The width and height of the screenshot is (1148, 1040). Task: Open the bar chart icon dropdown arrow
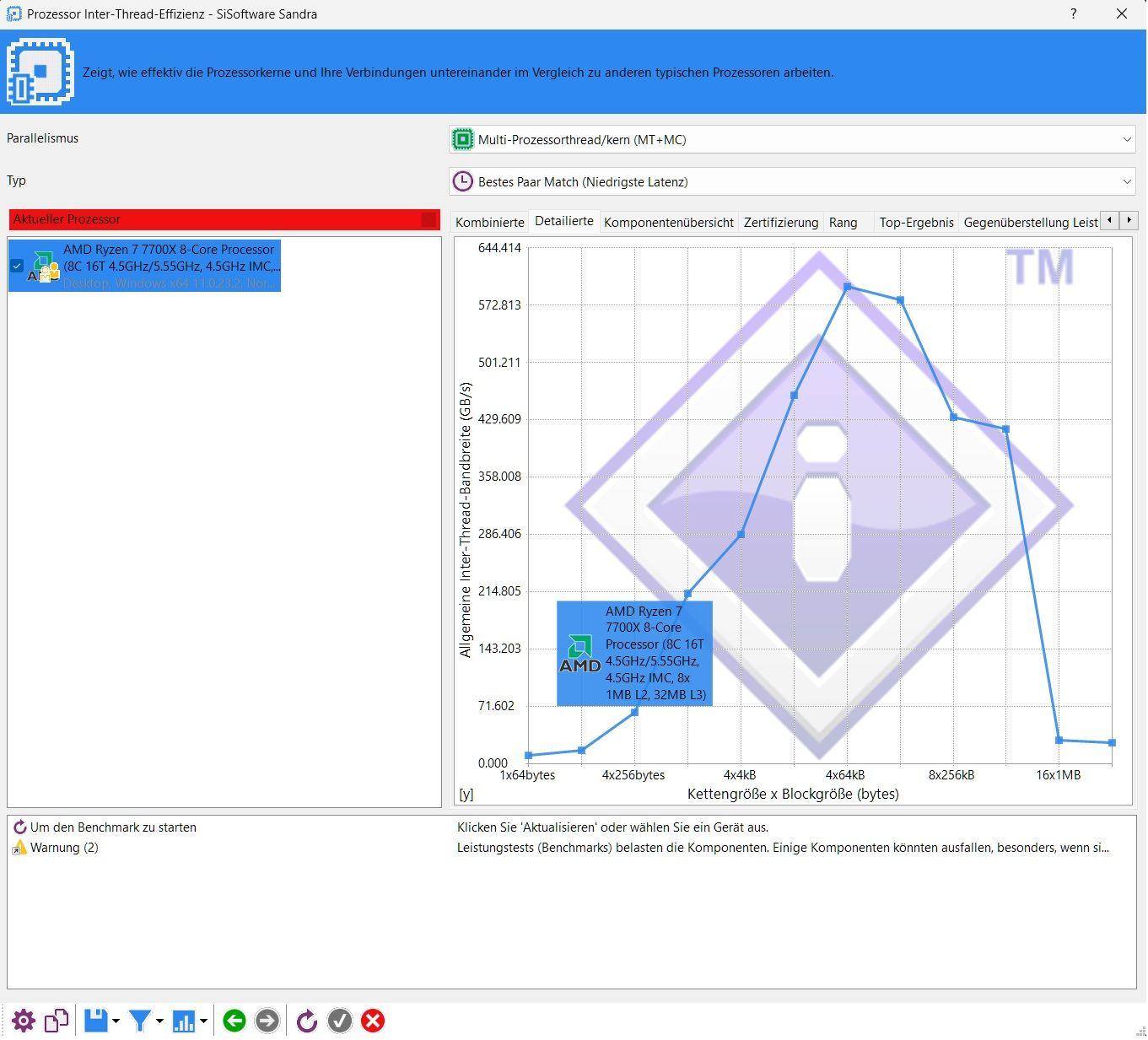coord(203,1021)
